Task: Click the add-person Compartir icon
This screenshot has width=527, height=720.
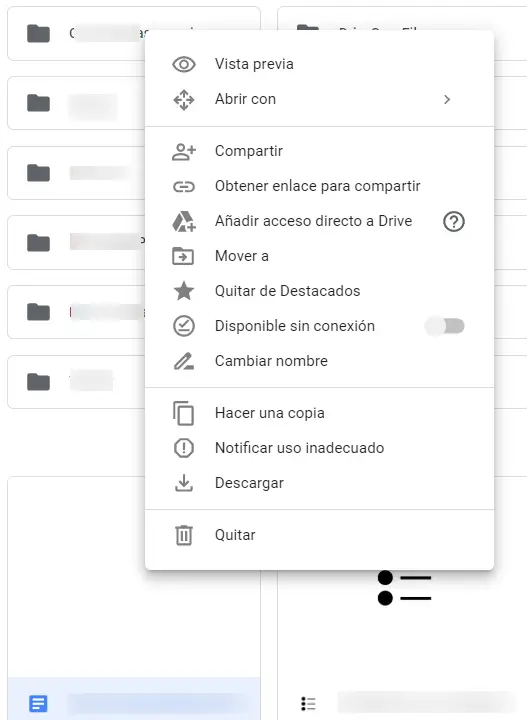Action: pos(184,152)
